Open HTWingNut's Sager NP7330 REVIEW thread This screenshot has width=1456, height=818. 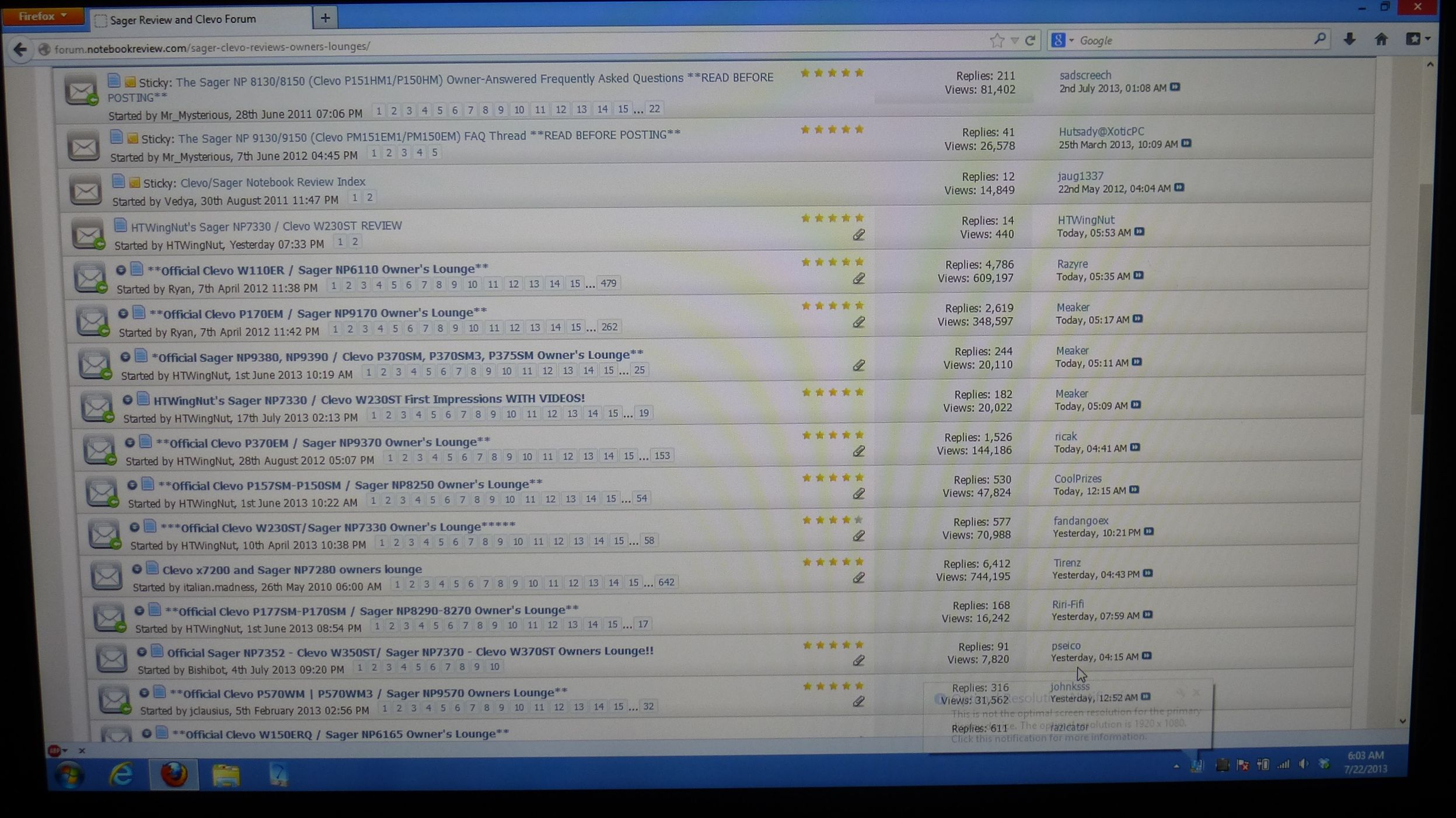tap(266, 226)
